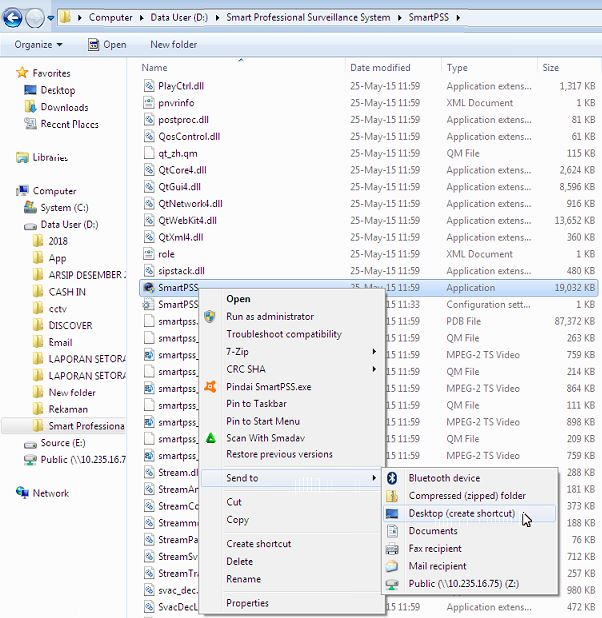Select Network in navigation pane

pyautogui.click(x=50, y=493)
